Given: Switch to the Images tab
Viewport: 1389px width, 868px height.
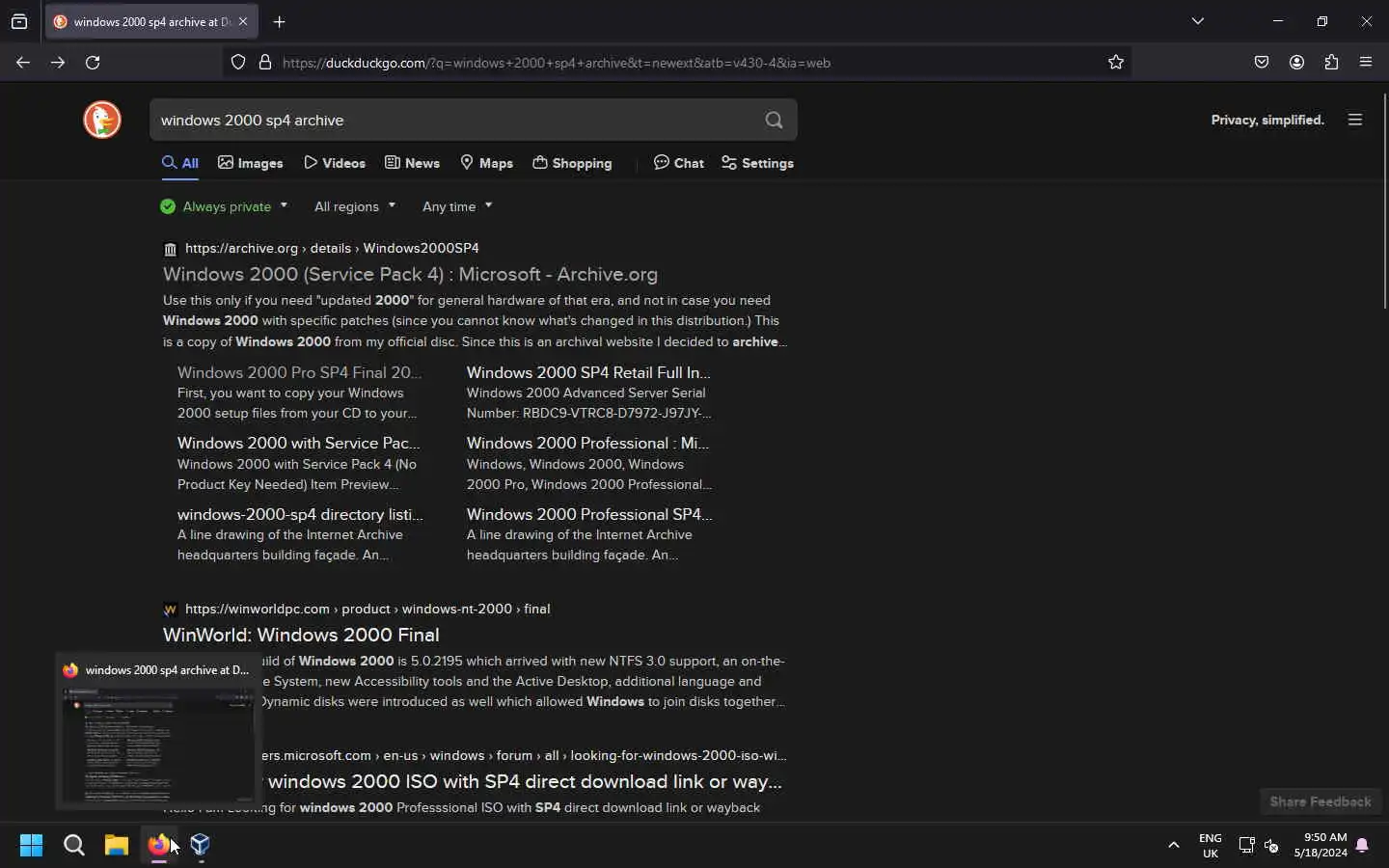Looking at the screenshot, I should (x=251, y=163).
